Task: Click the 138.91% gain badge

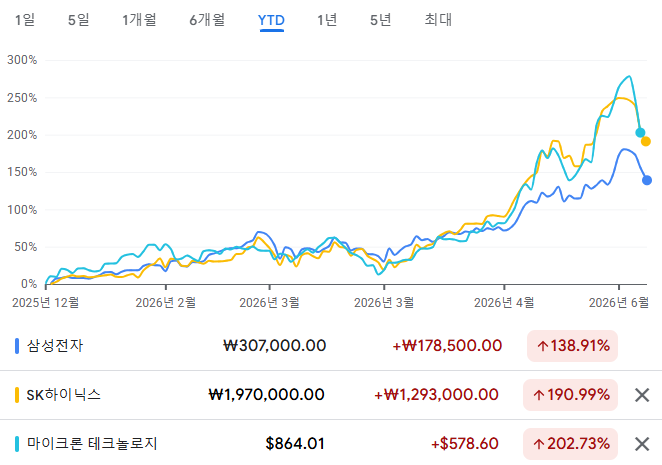Action: [572, 346]
